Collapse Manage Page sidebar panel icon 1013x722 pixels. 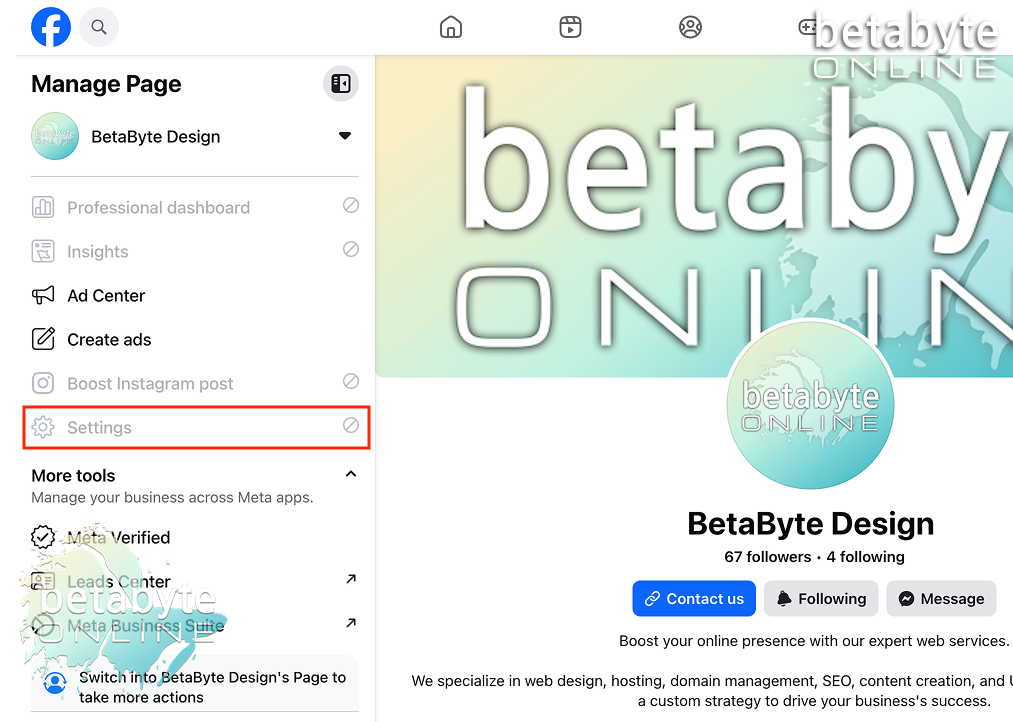point(341,83)
